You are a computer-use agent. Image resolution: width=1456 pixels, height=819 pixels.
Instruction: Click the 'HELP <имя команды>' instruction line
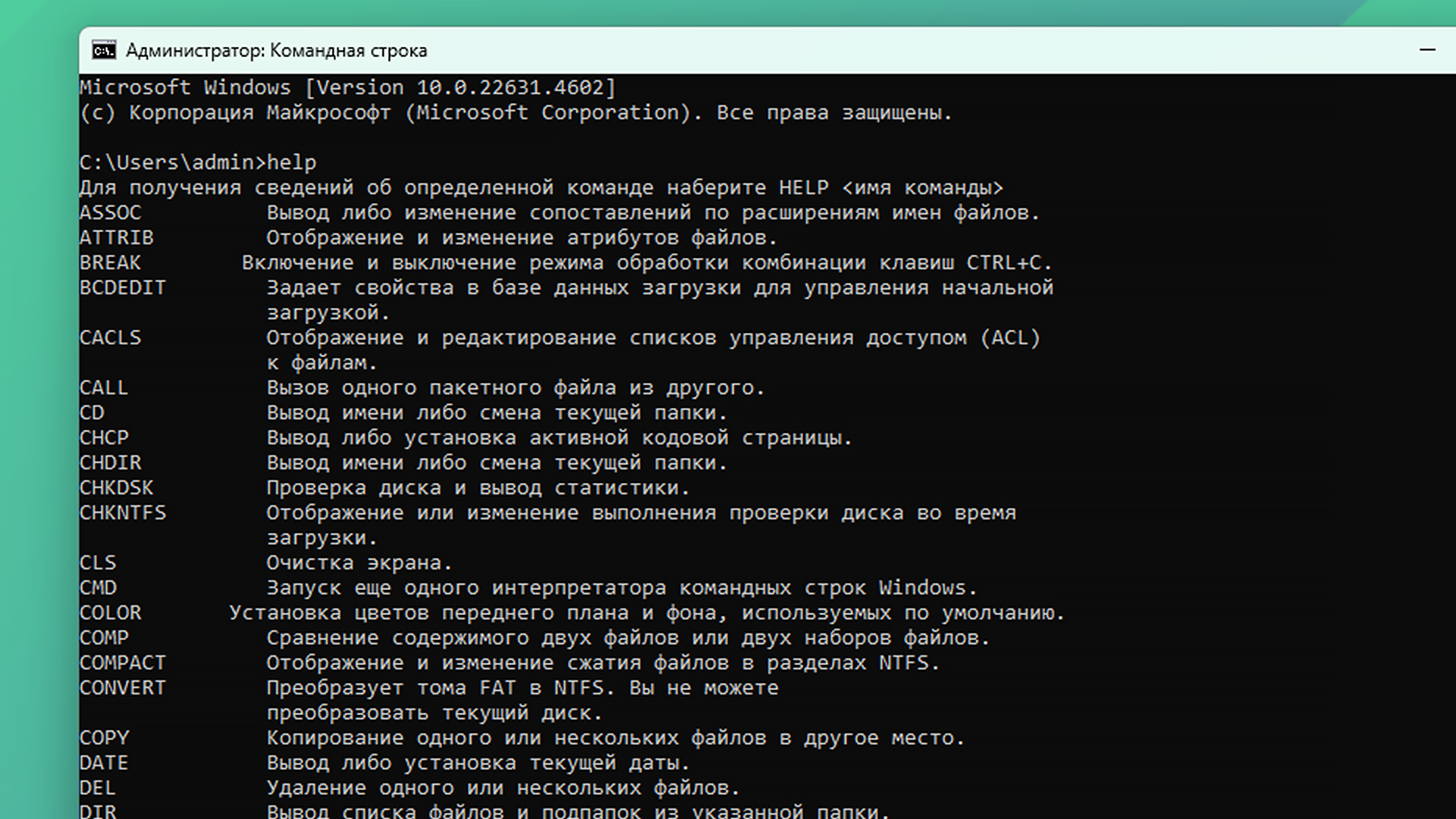(x=541, y=187)
